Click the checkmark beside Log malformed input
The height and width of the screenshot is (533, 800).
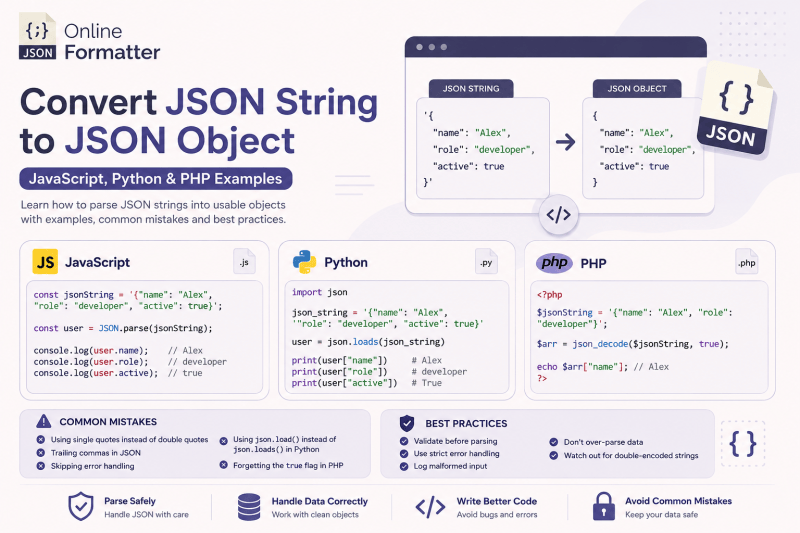point(404,466)
